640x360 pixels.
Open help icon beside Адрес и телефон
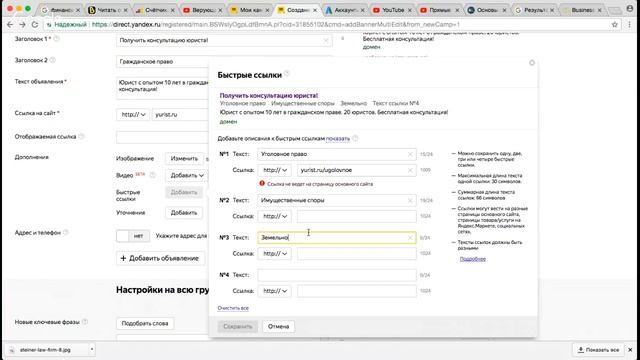click(x=66, y=232)
